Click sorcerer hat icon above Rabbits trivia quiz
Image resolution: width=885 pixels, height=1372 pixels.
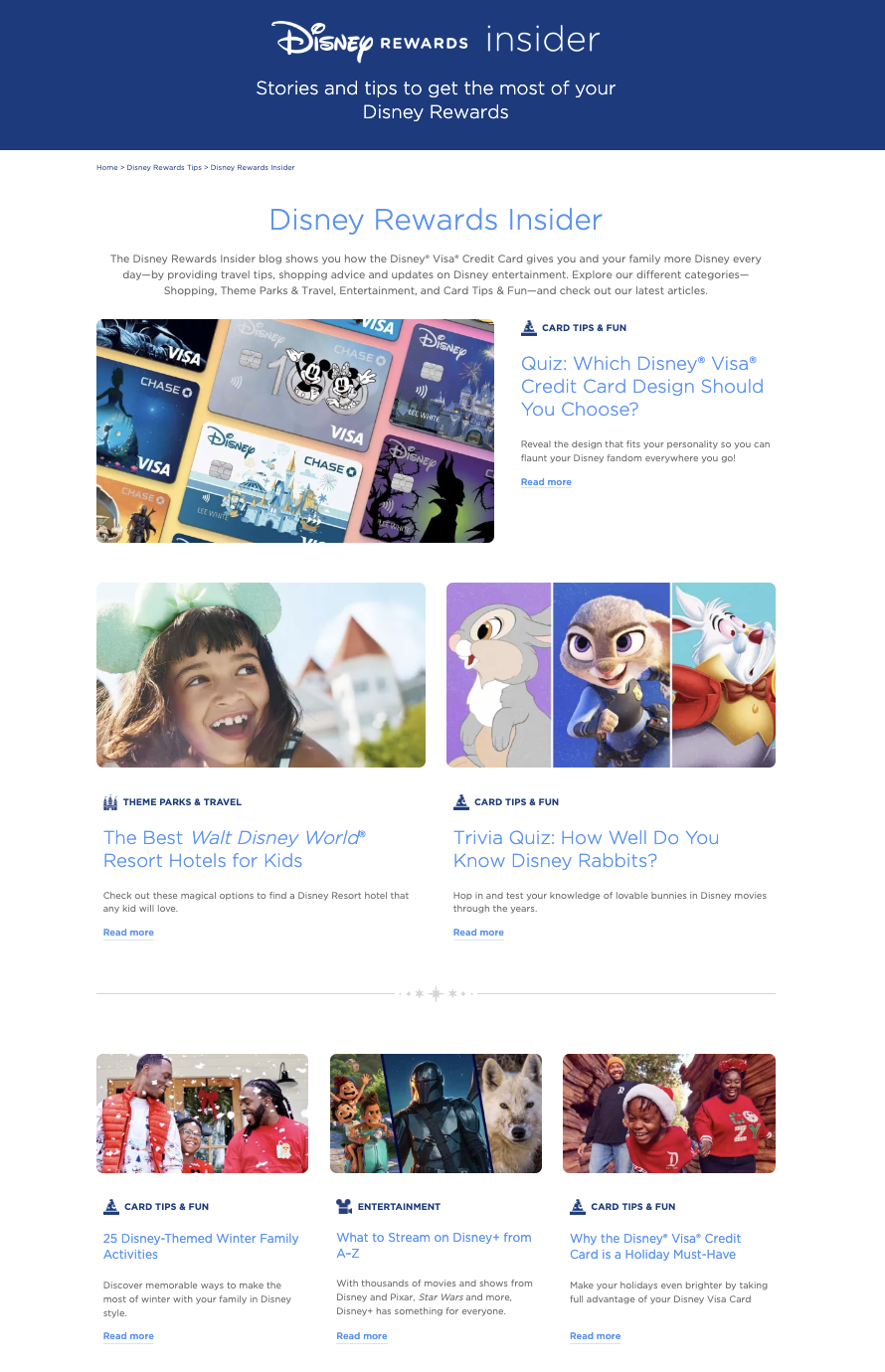(461, 801)
